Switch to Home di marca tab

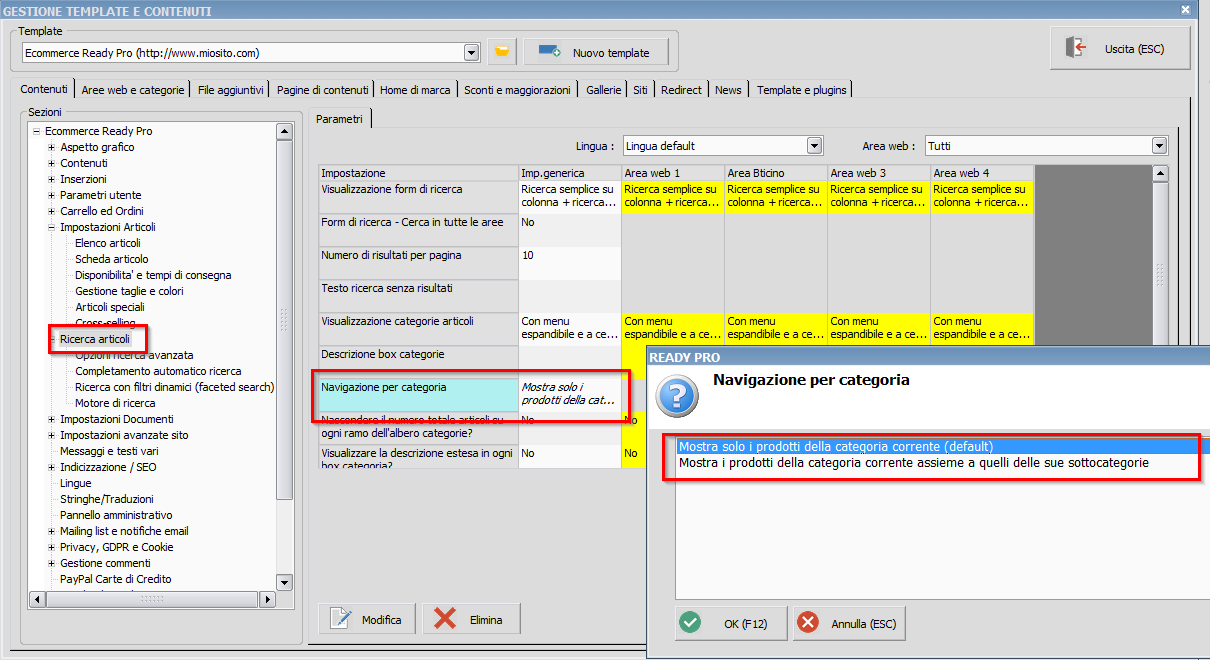pos(415,89)
